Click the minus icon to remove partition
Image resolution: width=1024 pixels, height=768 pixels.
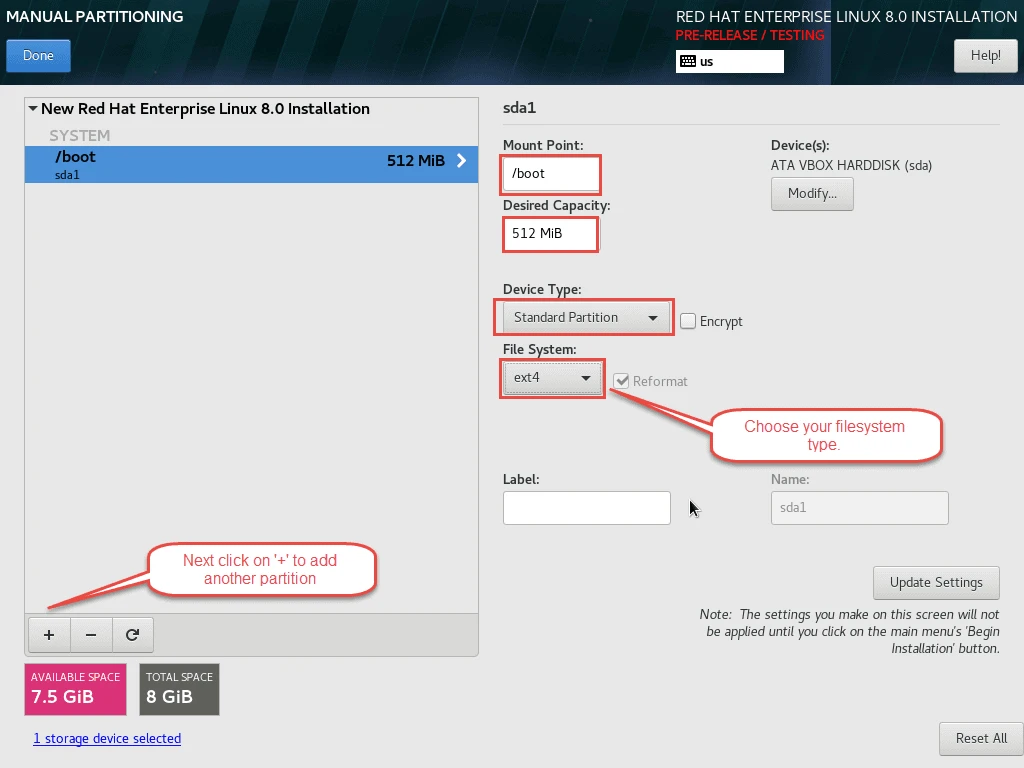[x=90, y=634]
